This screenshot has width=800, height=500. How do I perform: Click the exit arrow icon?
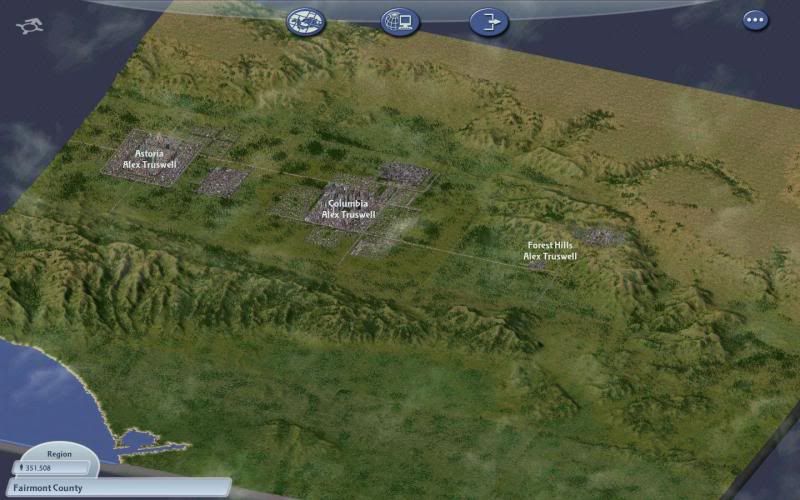tap(489, 22)
